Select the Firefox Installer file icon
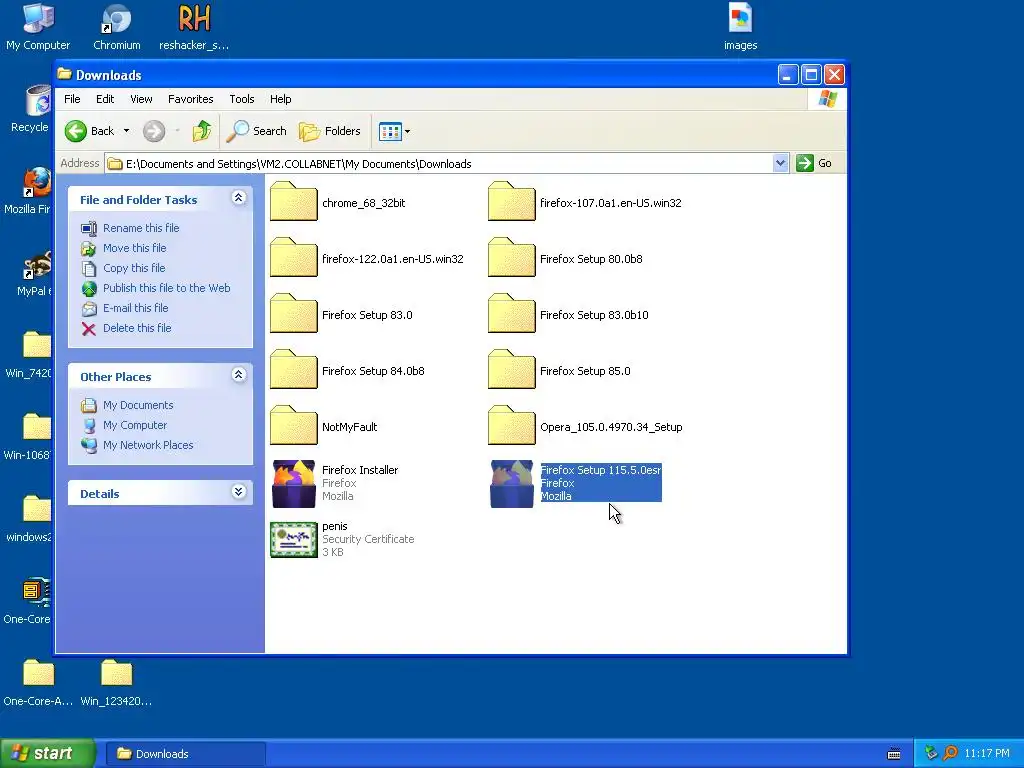Screen dimensions: 1024x768 pyautogui.click(x=294, y=484)
